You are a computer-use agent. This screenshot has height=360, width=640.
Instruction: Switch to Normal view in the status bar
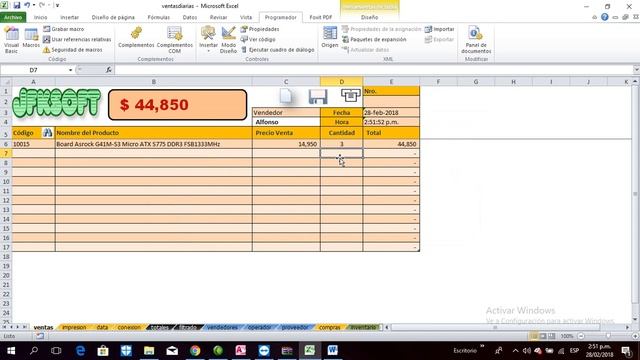tap(533, 336)
